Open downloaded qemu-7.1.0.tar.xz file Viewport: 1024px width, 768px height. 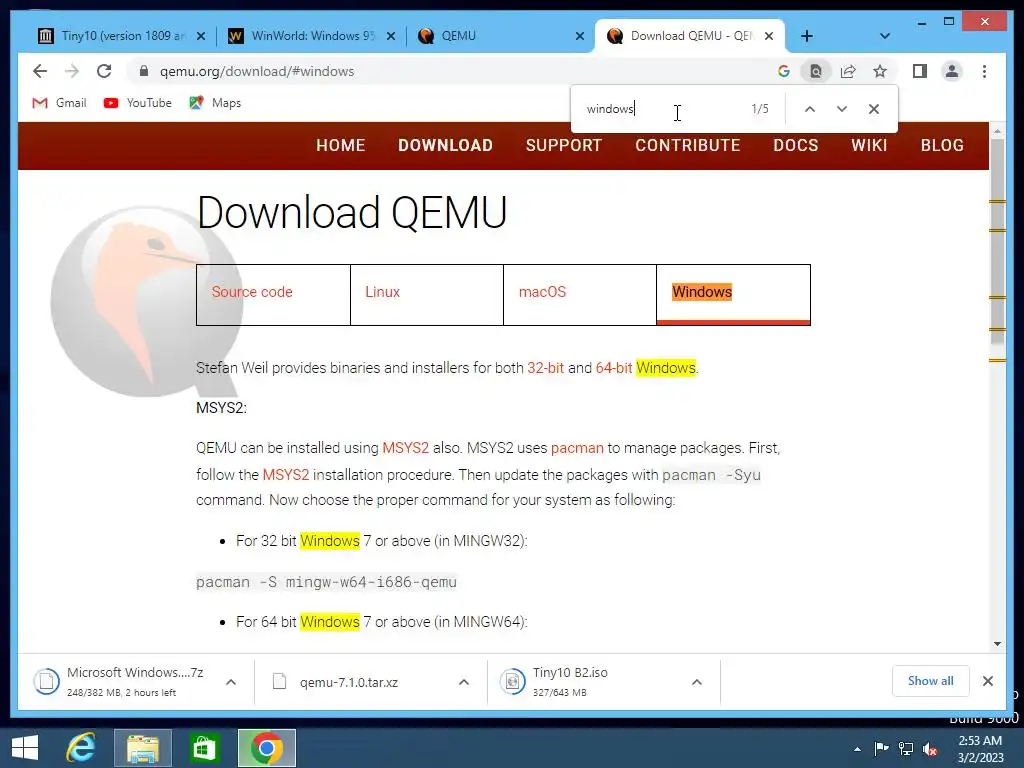[x=349, y=682]
